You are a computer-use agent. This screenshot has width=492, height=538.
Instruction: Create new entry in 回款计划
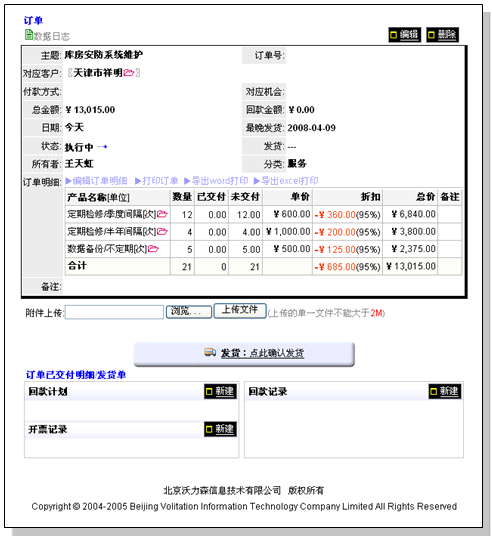point(220,391)
